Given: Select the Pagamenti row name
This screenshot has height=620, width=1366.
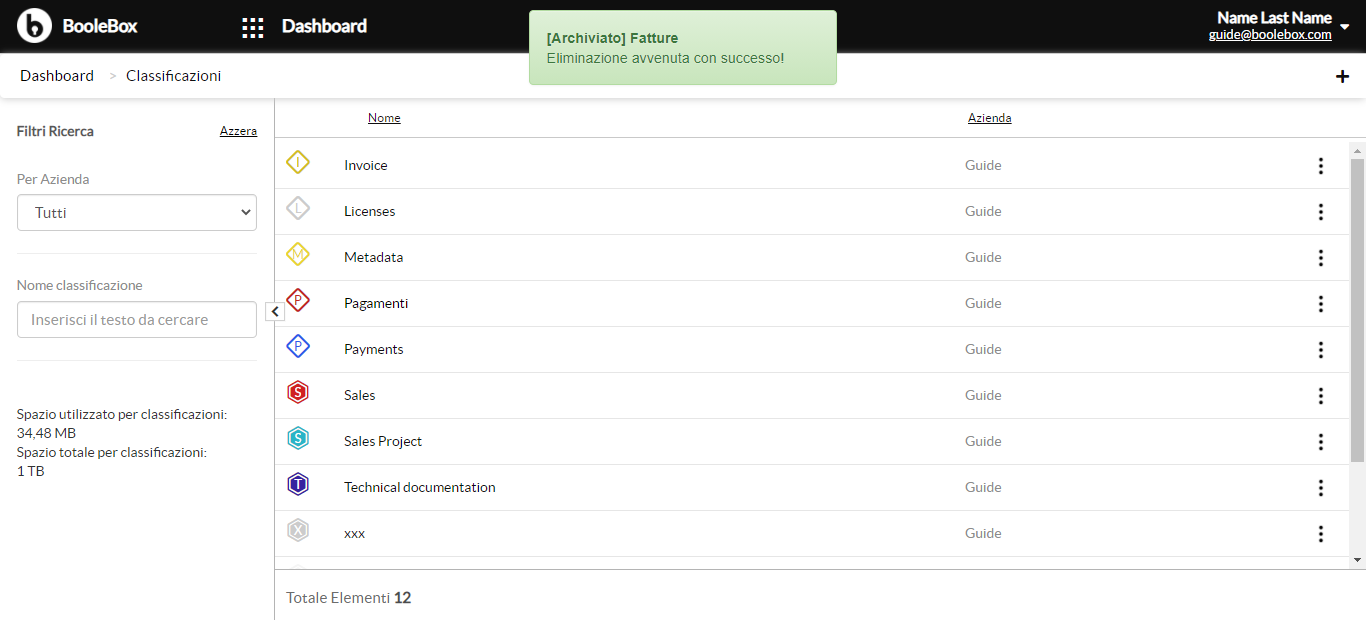Looking at the screenshot, I should (376, 304).
